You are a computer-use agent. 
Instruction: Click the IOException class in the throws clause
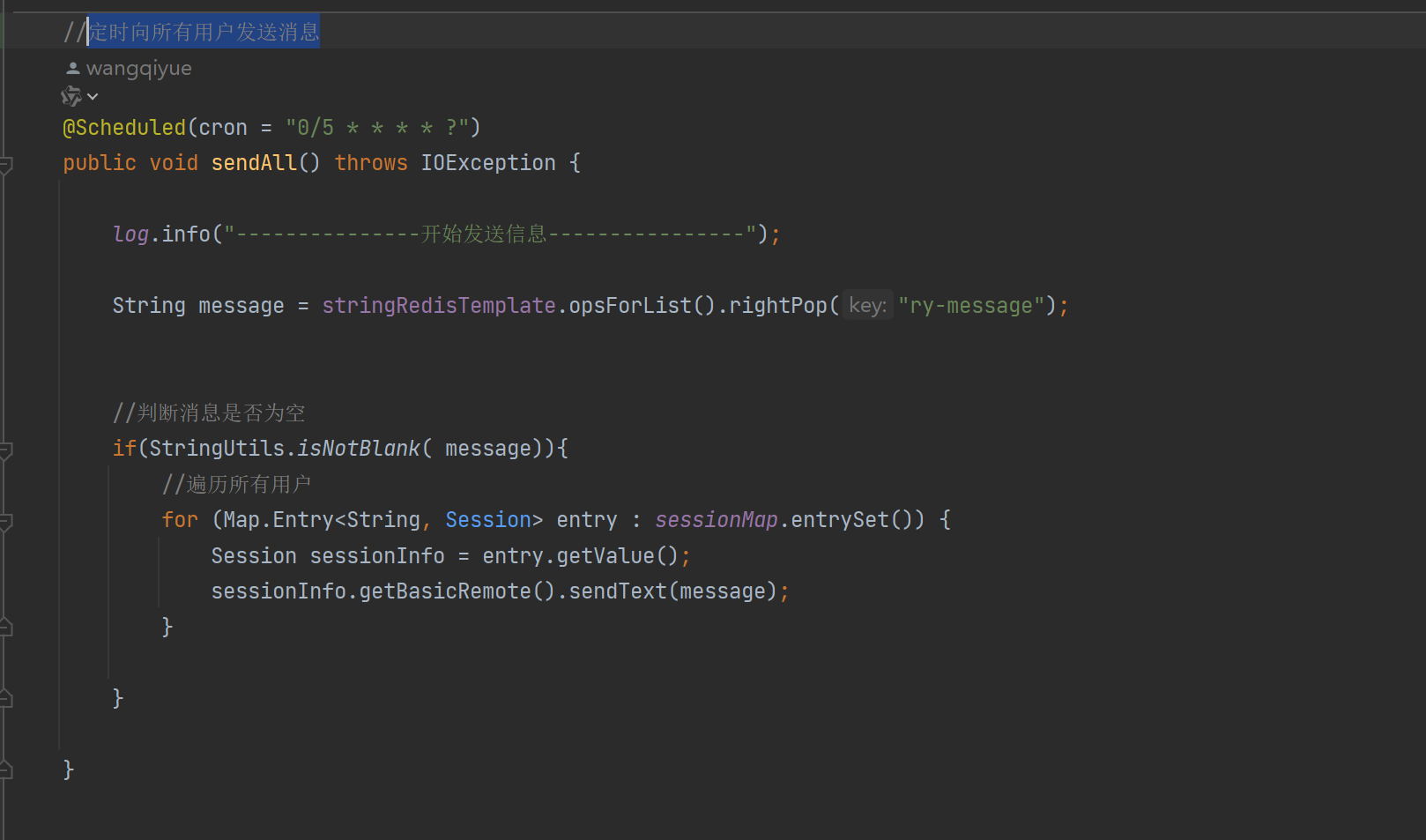(487, 163)
